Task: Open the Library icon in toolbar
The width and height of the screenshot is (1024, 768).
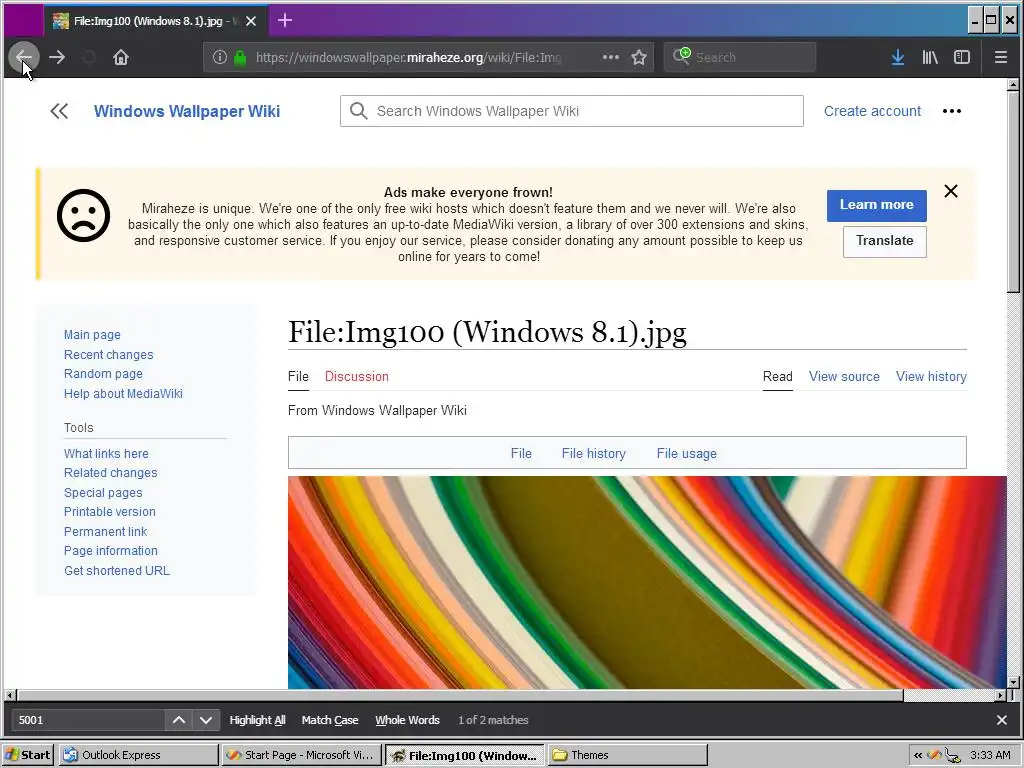Action: click(930, 57)
